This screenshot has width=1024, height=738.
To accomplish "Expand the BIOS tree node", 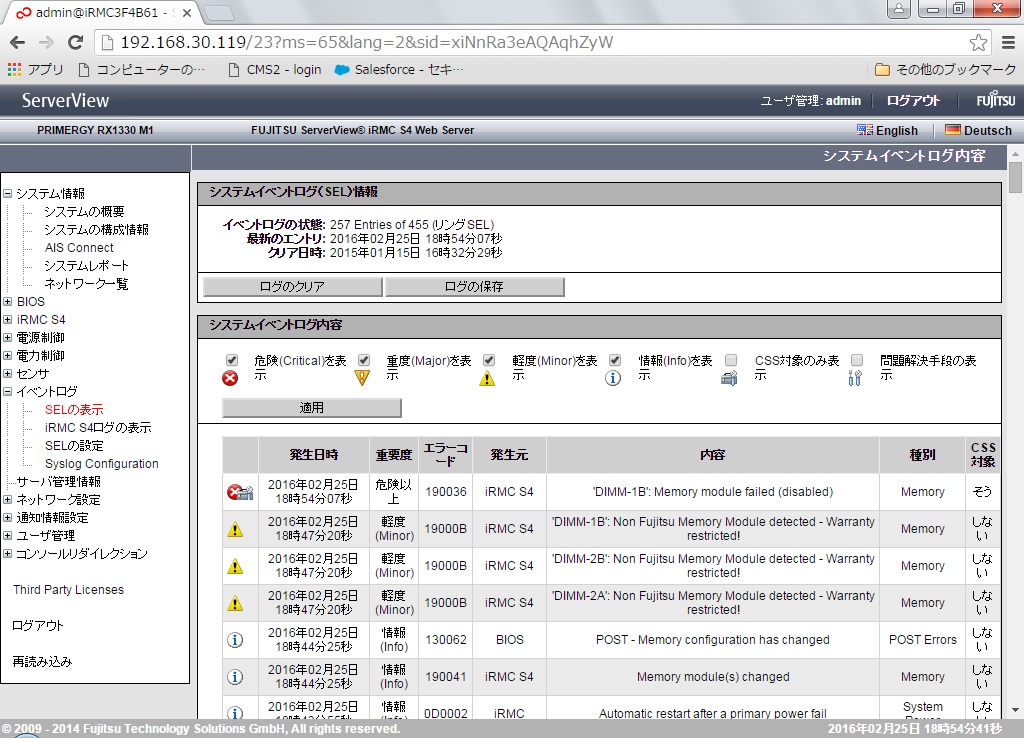I will point(8,302).
